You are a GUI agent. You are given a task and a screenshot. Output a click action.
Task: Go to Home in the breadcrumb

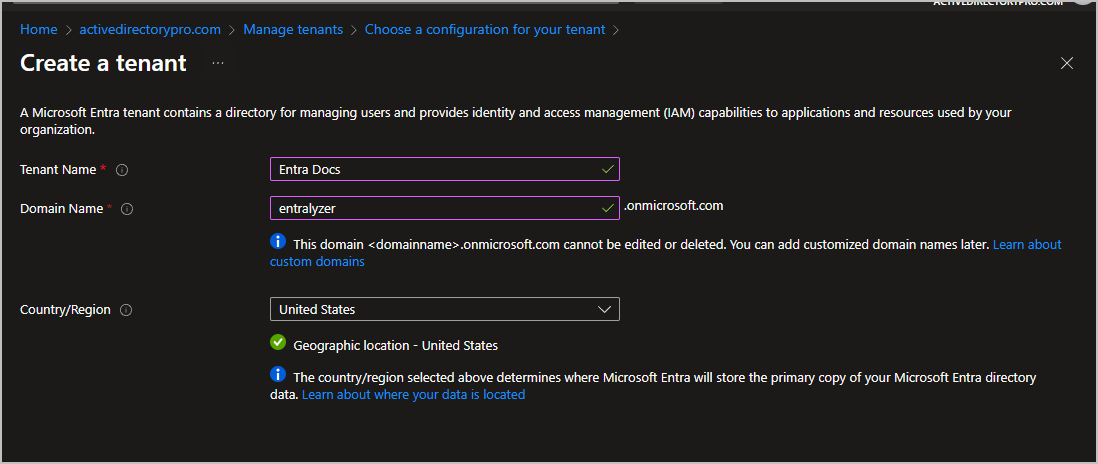pyautogui.click(x=38, y=29)
